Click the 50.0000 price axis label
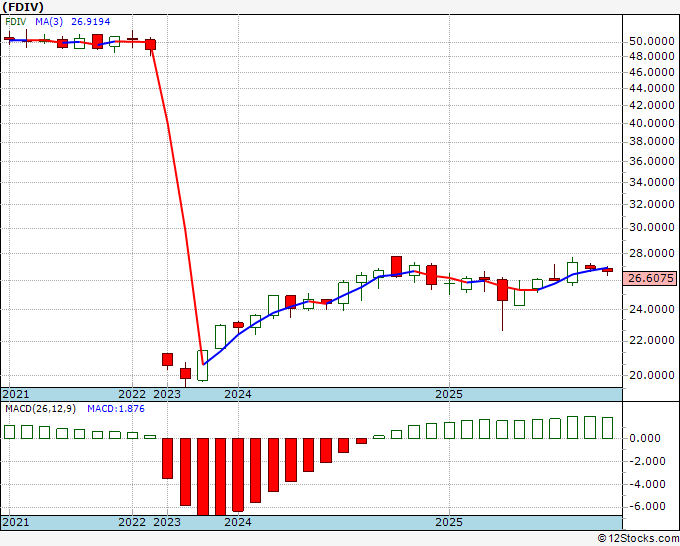Image resolution: width=680 pixels, height=546 pixels. tap(651, 42)
